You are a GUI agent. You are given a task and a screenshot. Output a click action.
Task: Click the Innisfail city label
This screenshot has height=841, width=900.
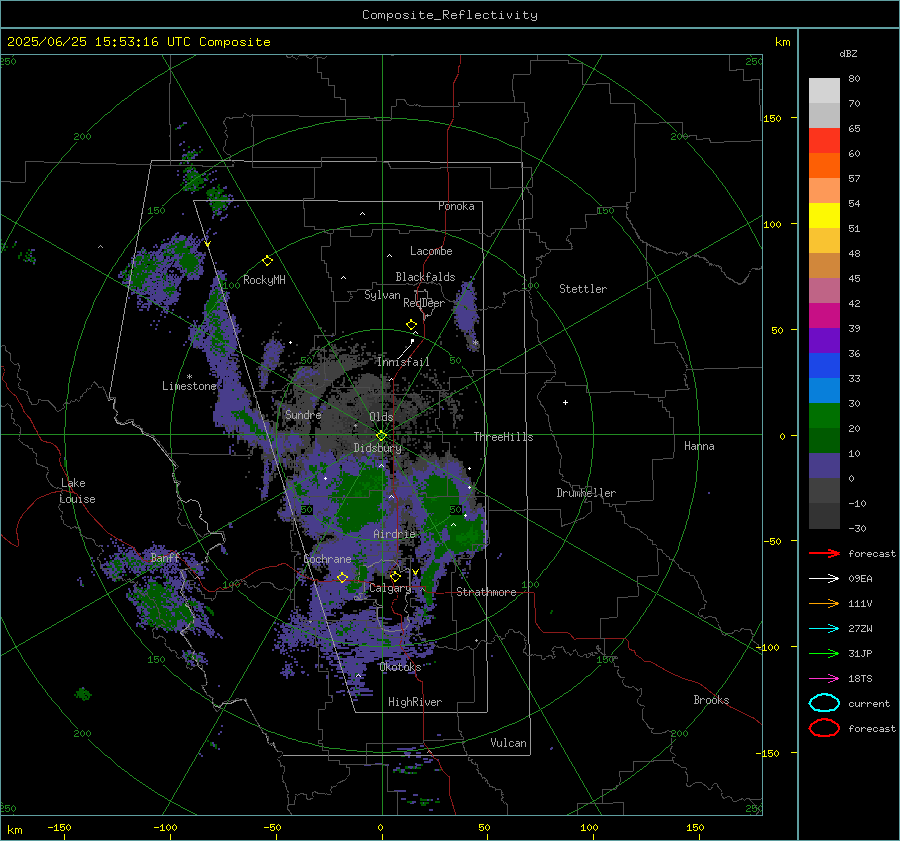click(403, 362)
